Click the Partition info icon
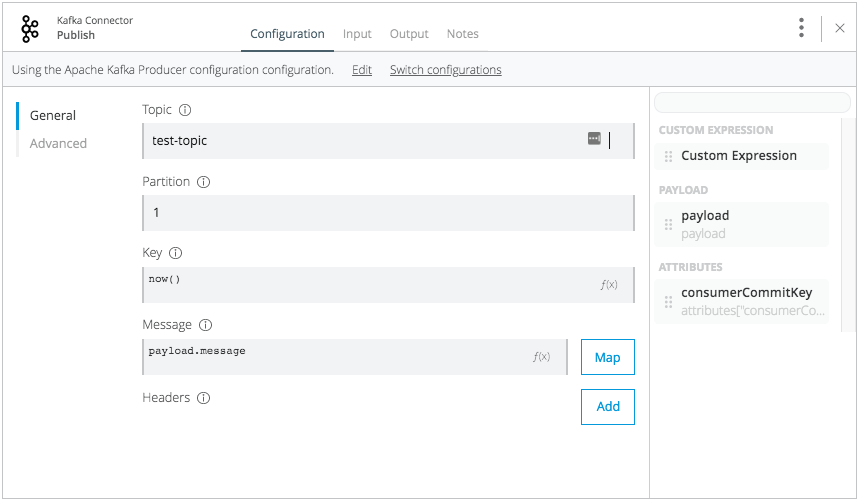Screen dimensions: 858x500 tap(204, 182)
